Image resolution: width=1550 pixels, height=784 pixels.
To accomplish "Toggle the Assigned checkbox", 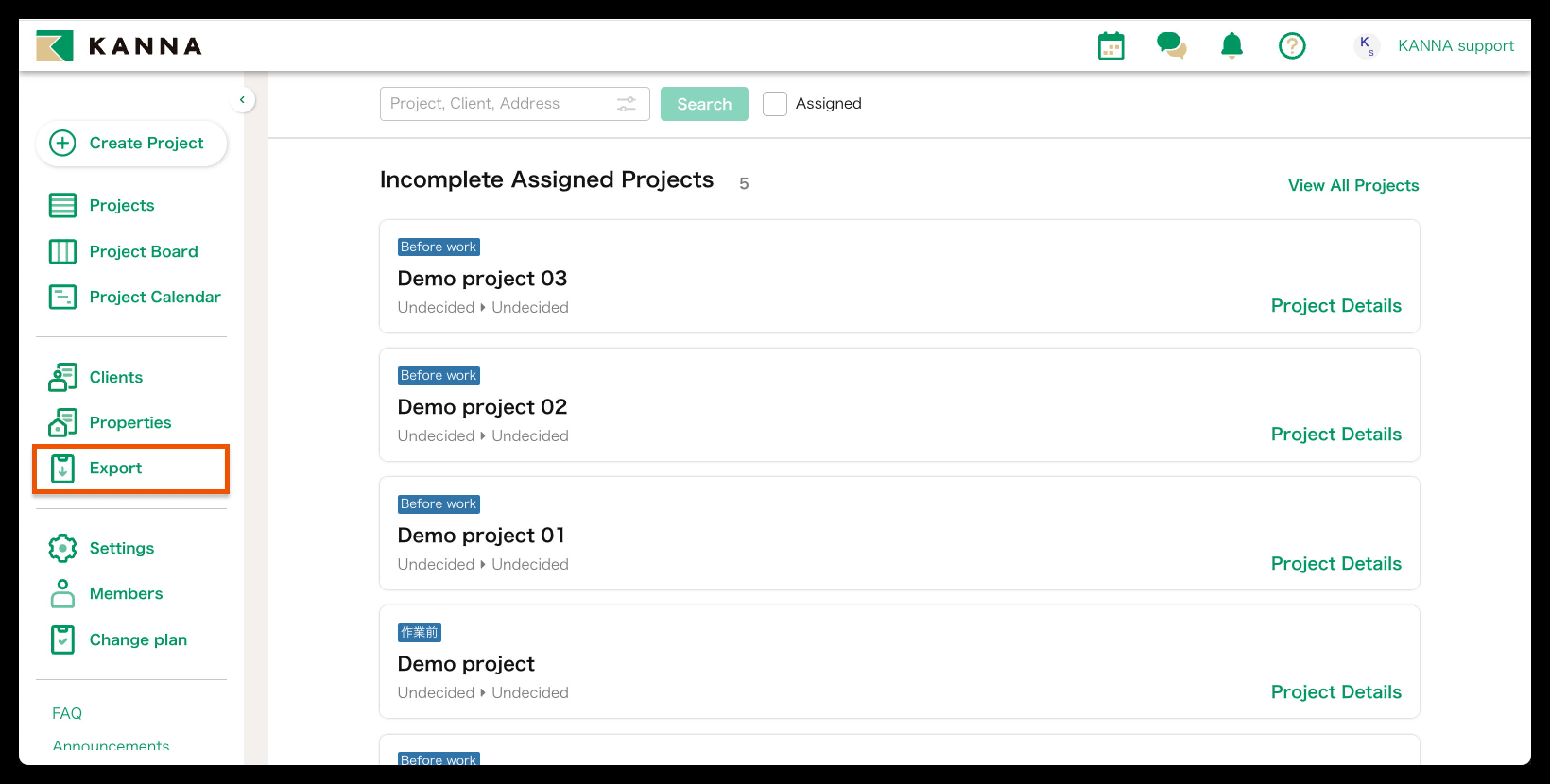I will coord(775,104).
